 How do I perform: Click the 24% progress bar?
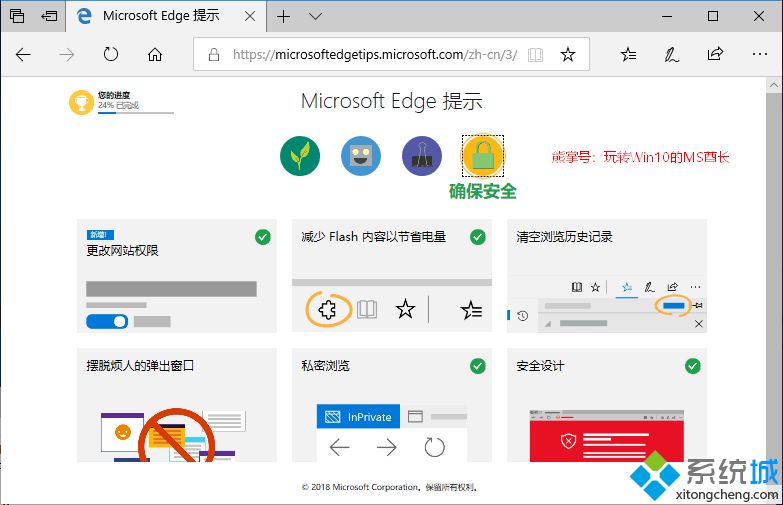pos(136,113)
